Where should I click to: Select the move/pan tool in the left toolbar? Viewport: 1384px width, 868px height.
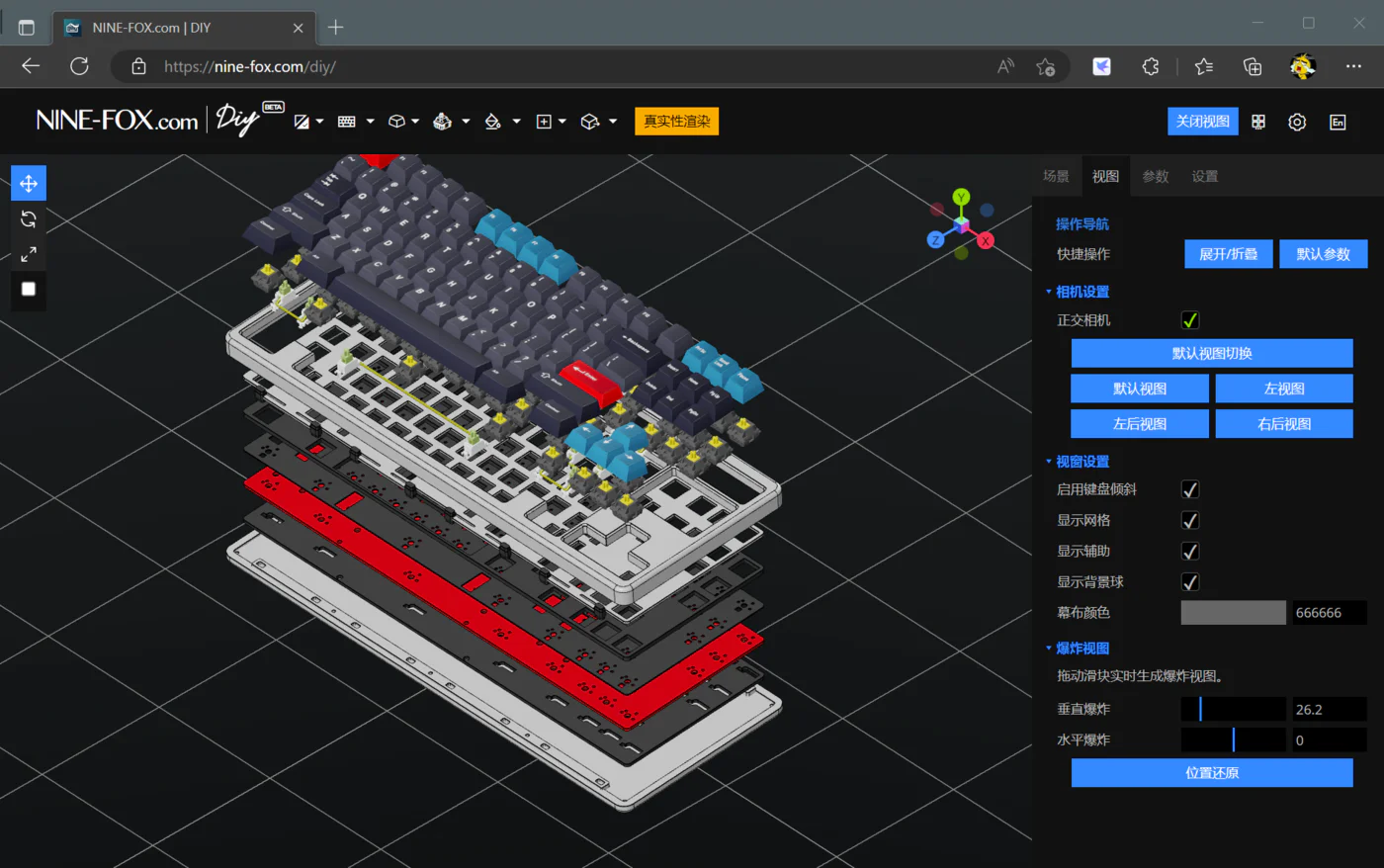[29, 183]
